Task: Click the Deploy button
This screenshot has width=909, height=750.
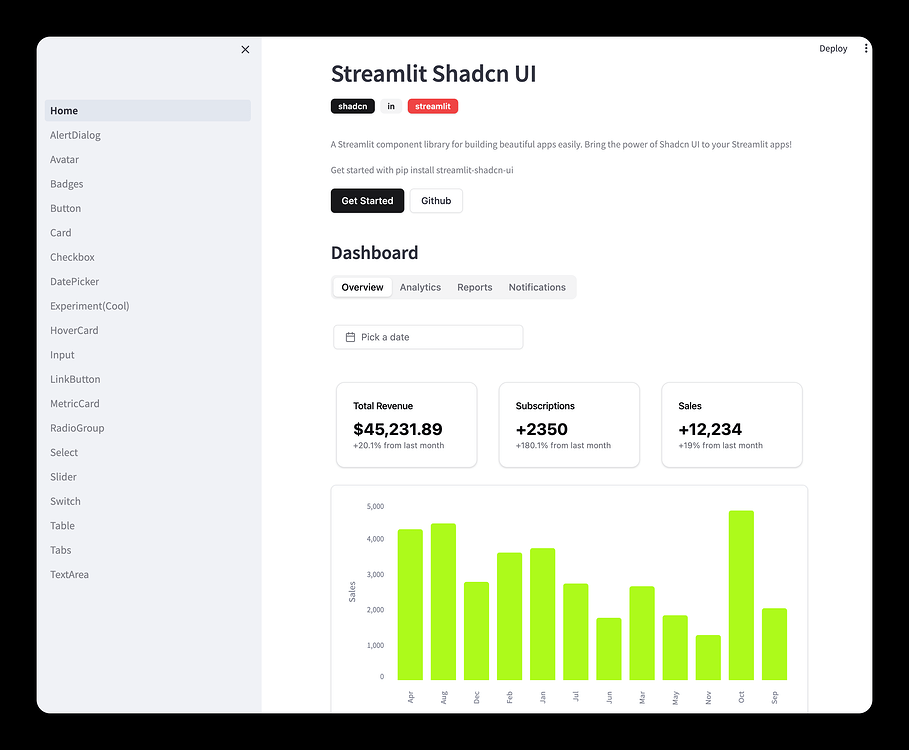Action: [x=833, y=49]
